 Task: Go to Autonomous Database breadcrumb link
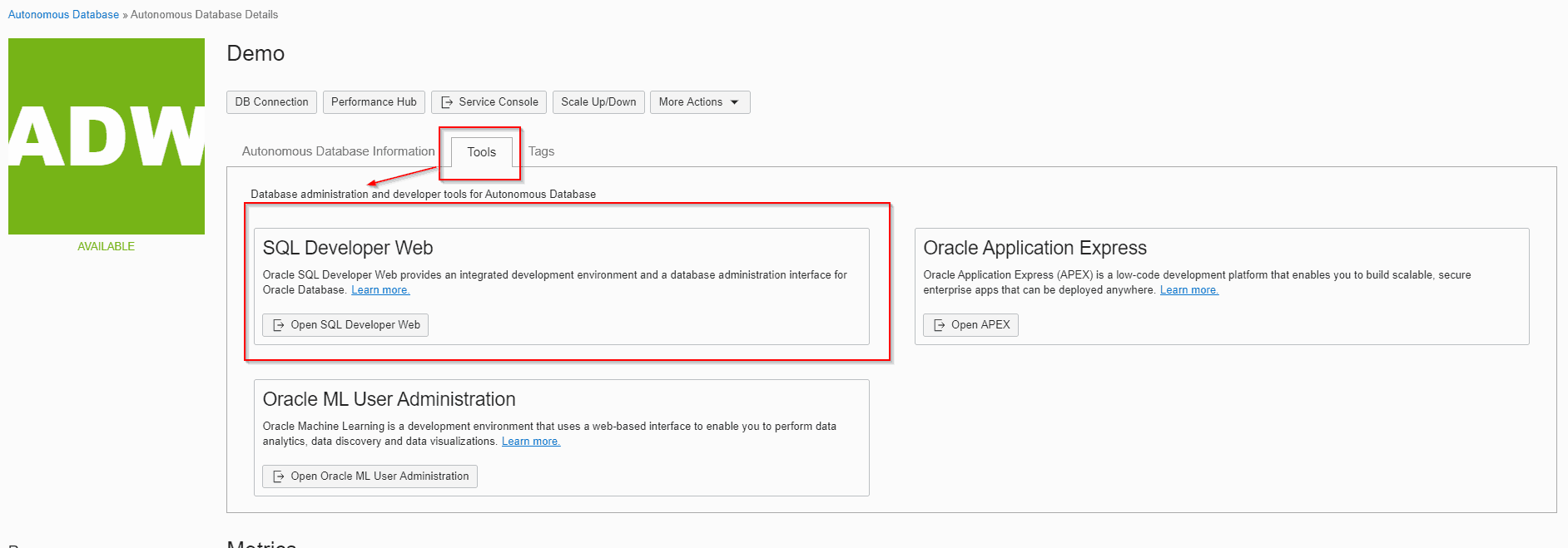pos(63,15)
